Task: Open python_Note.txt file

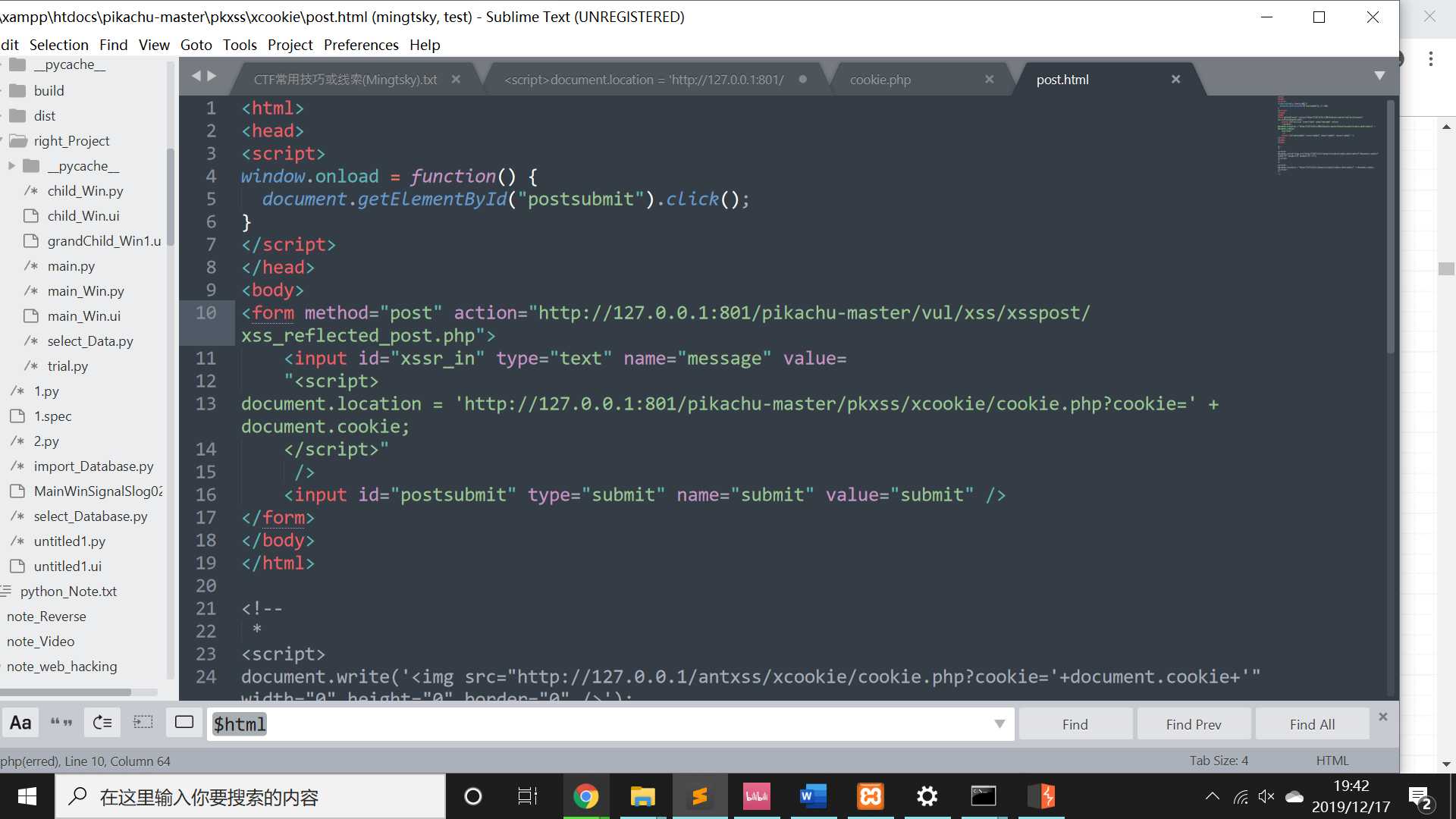Action: 68,591
